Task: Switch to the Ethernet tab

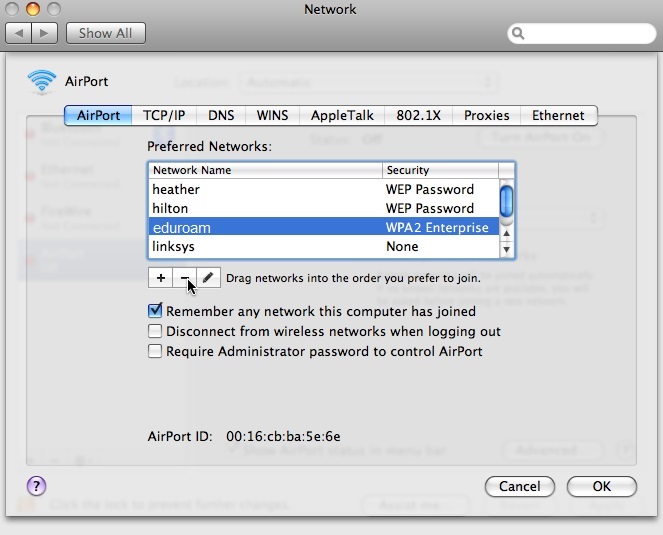Action: [x=559, y=115]
